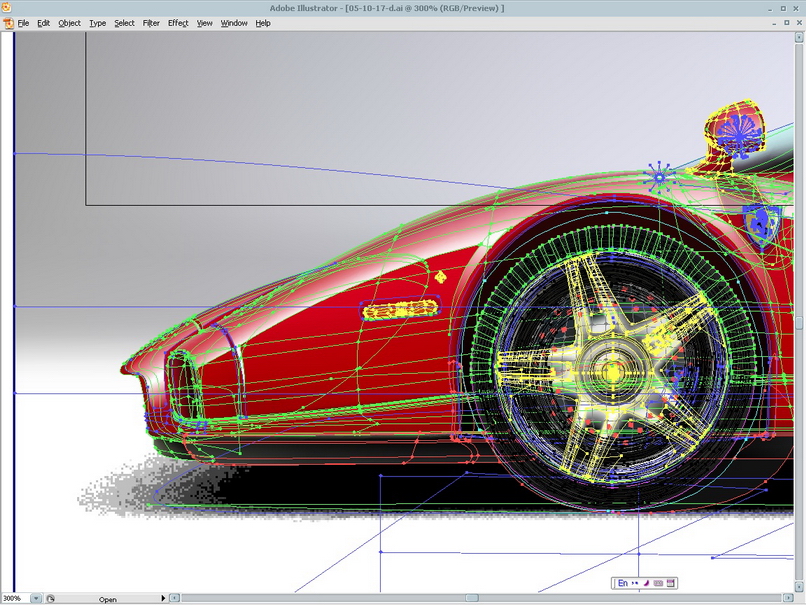The width and height of the screenshot is (806, 605).
Task: Open the Edit menu
Action: coord(44,23)
